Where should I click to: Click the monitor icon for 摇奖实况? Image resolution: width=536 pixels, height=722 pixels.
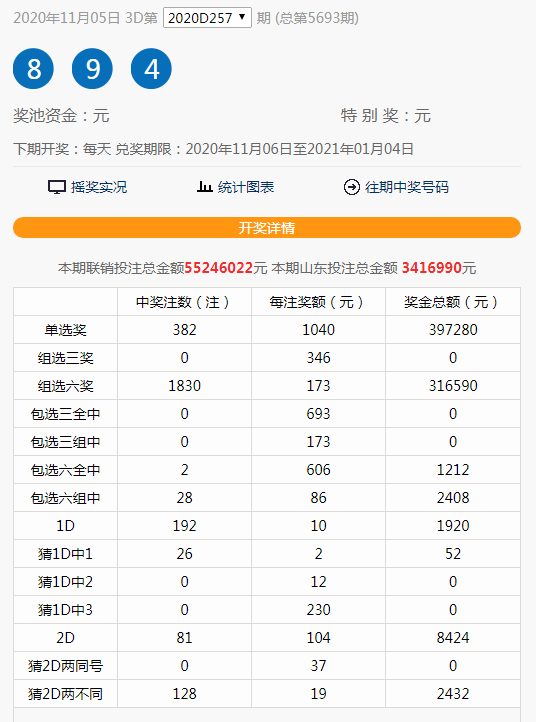click(x=57, y=187)
